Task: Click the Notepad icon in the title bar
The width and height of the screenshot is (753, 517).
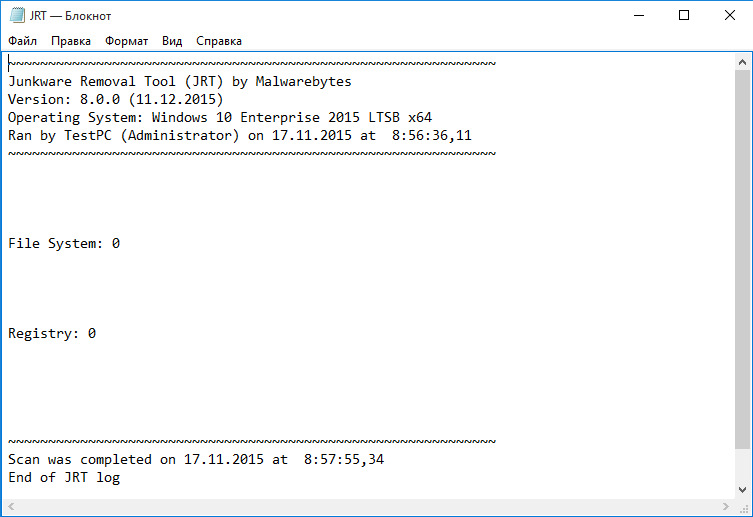Action: (x=15, y=16)
